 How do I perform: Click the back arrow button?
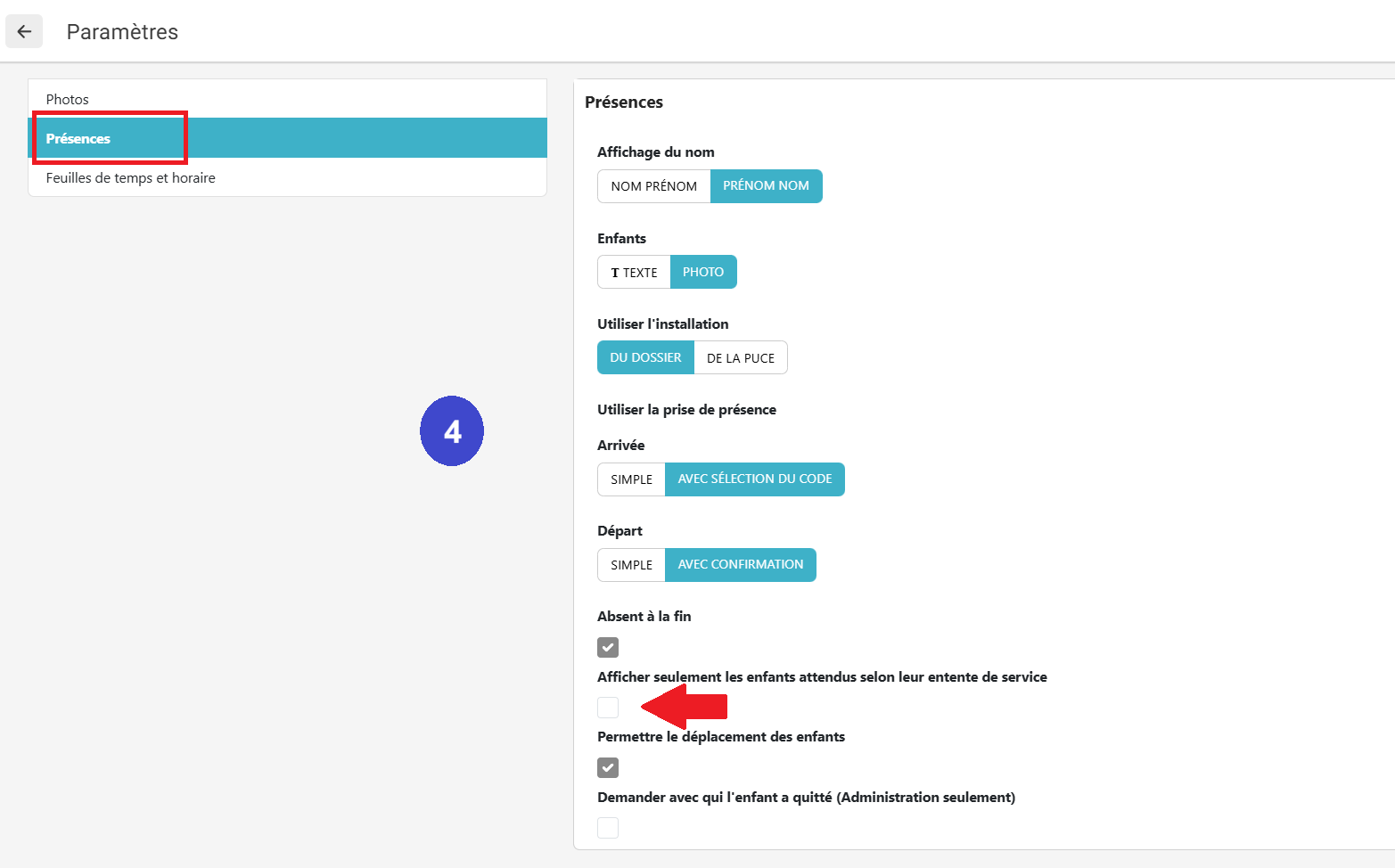coord(24,32)
